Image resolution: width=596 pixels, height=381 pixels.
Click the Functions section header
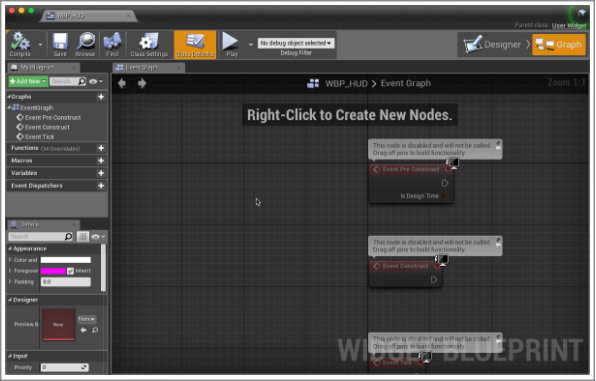pos(57,148)
